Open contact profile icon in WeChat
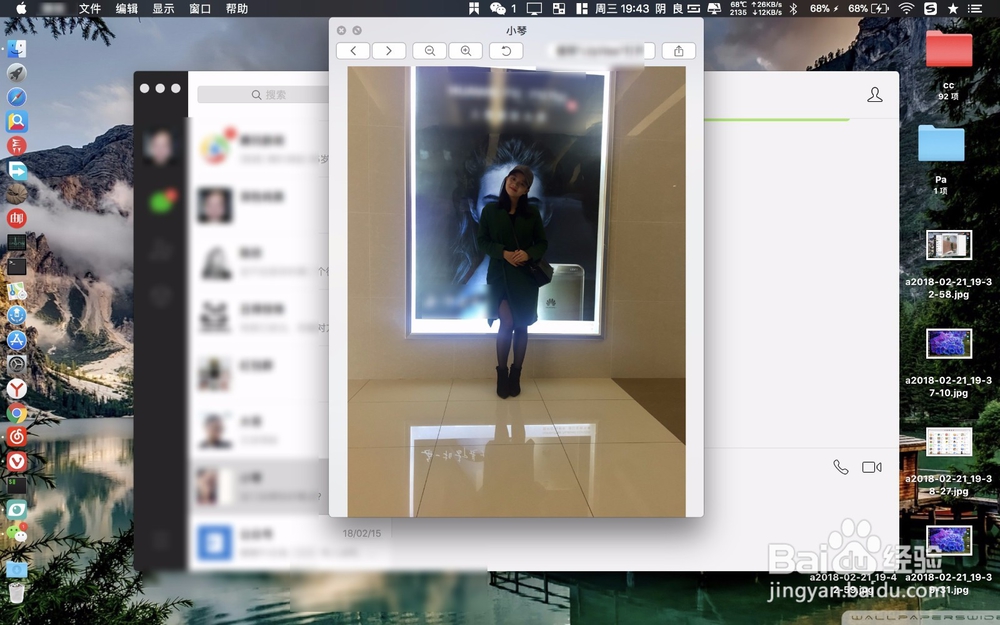 coord(875,95)
